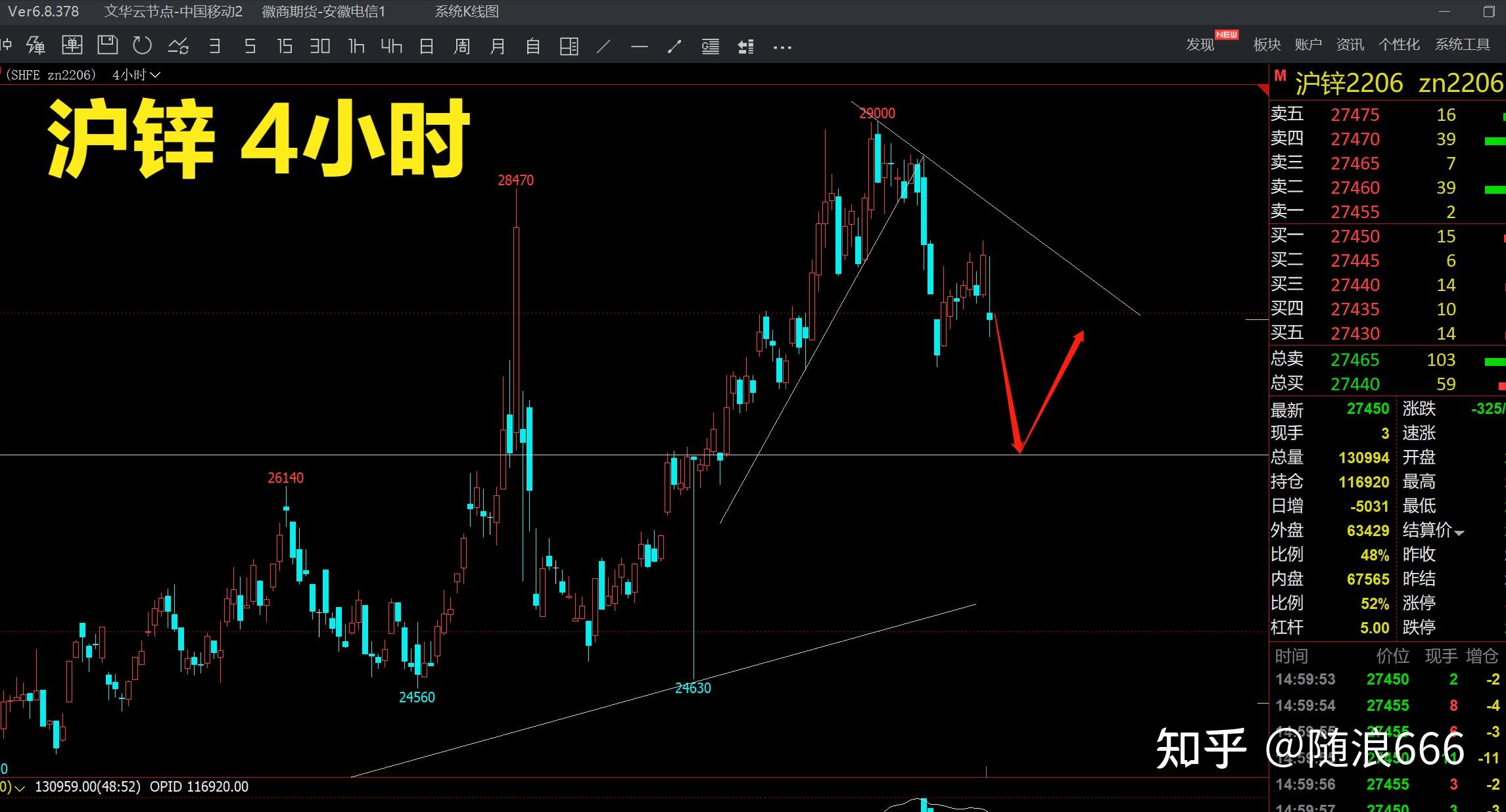Image resolution: width=1506 pixels, height=812 pixels.
Task: Click the 账户 account button
Action: point(1307,45)
